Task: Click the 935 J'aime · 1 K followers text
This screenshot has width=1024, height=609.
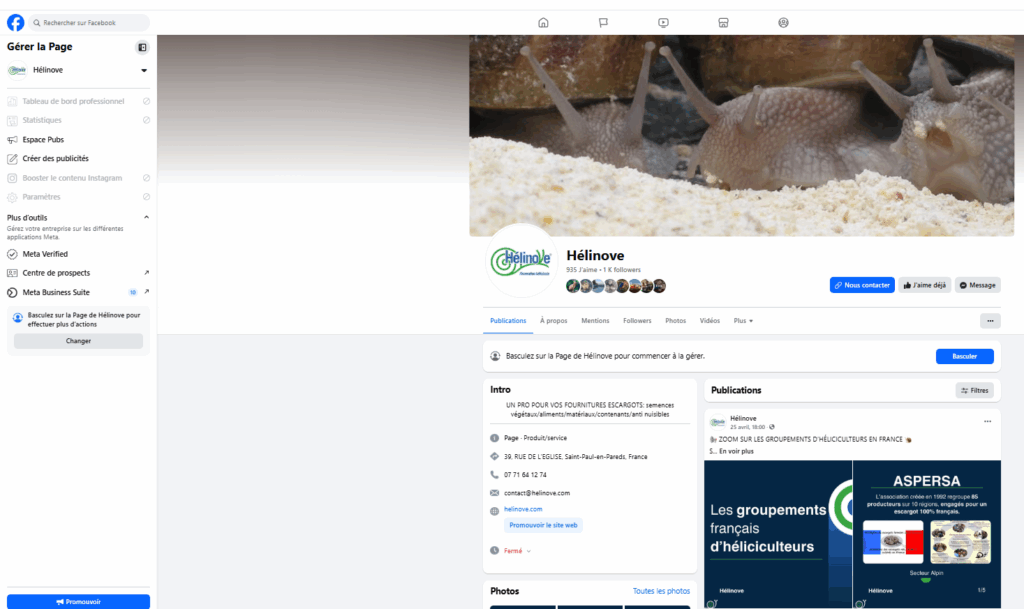Action: pos(603,270)
